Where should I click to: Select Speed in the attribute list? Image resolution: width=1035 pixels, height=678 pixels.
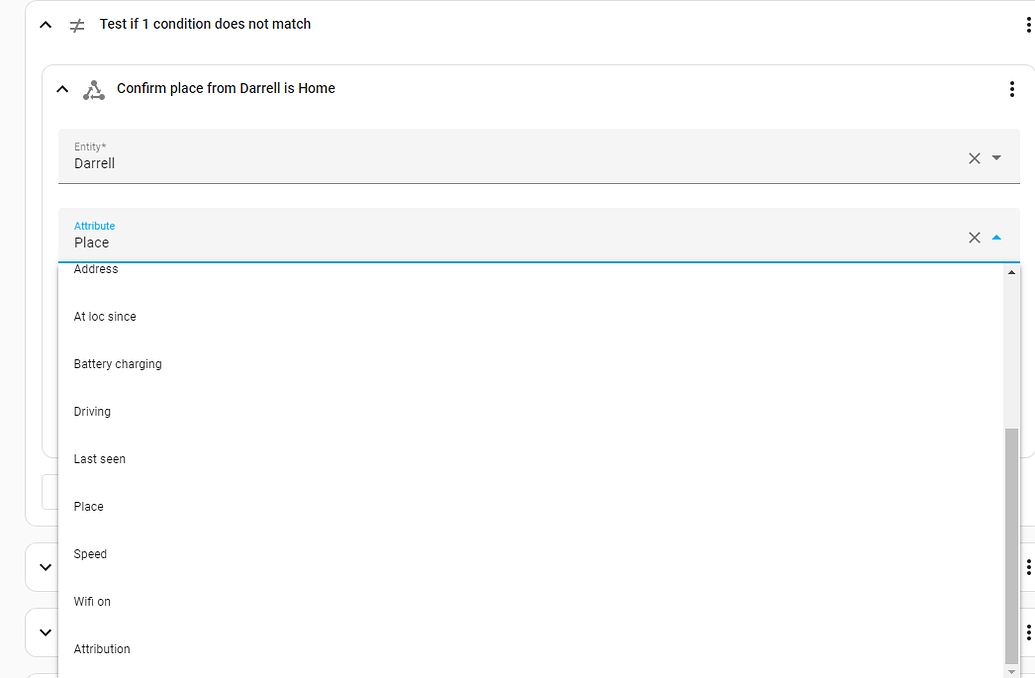(x=90, y=554)
